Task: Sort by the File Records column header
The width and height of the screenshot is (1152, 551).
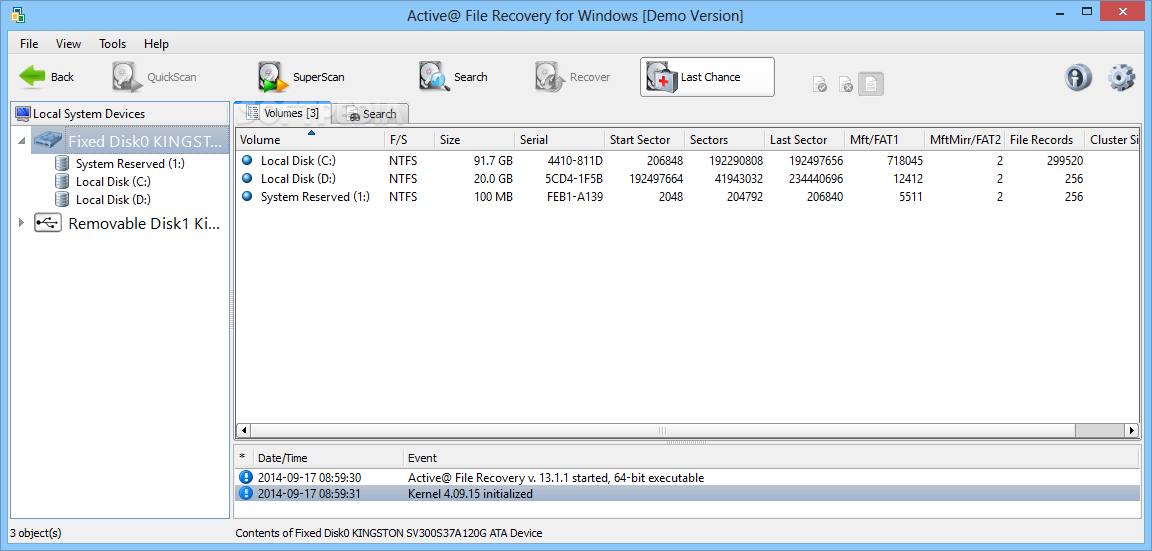Action: coord(1045,140)
